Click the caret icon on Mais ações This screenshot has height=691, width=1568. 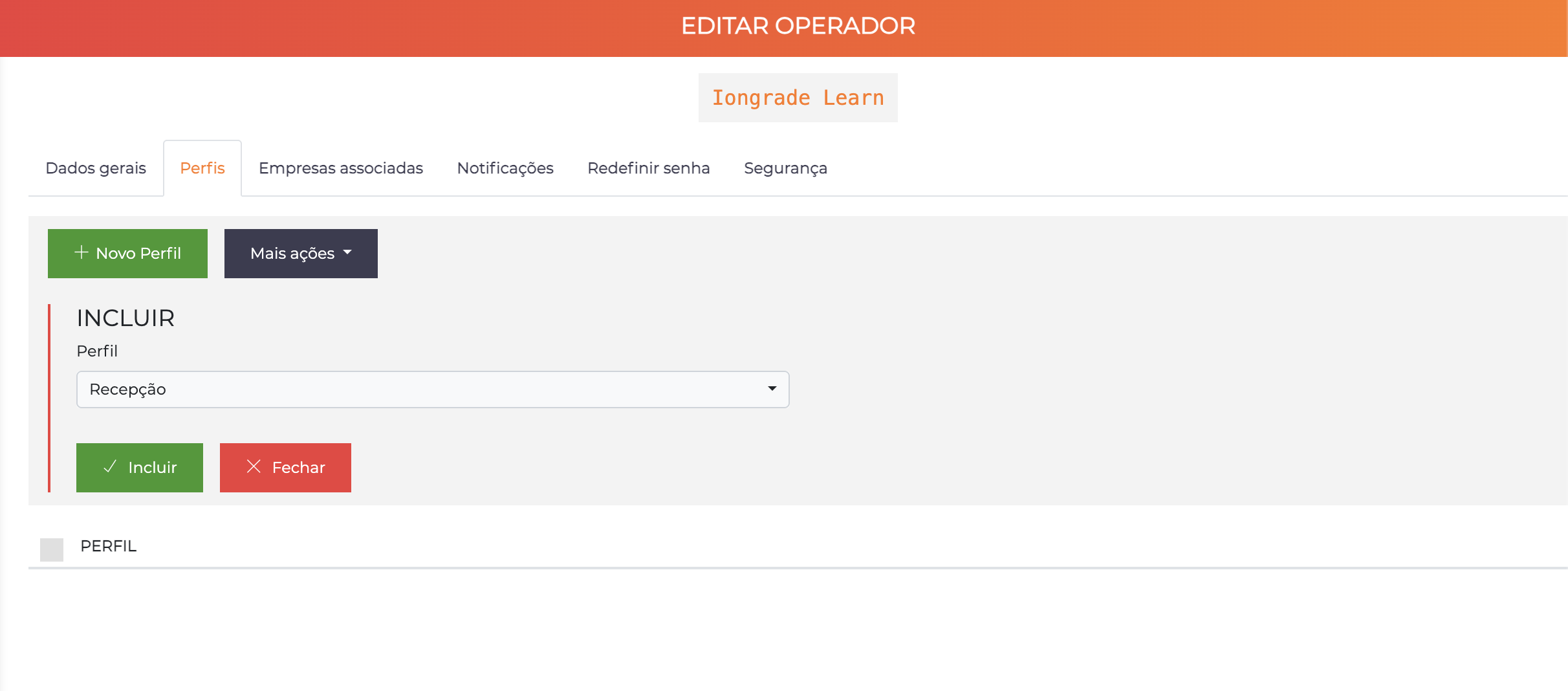coord(348,253)
